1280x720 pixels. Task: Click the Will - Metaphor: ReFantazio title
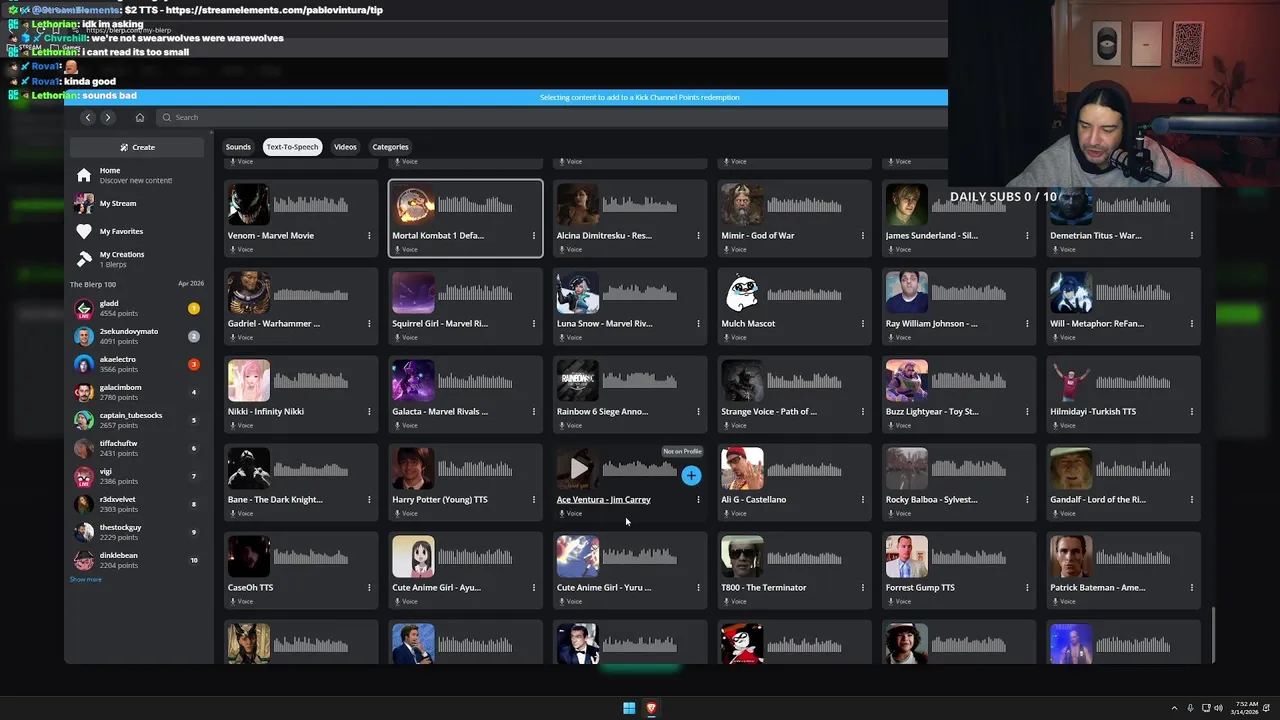coord(1096,324)
